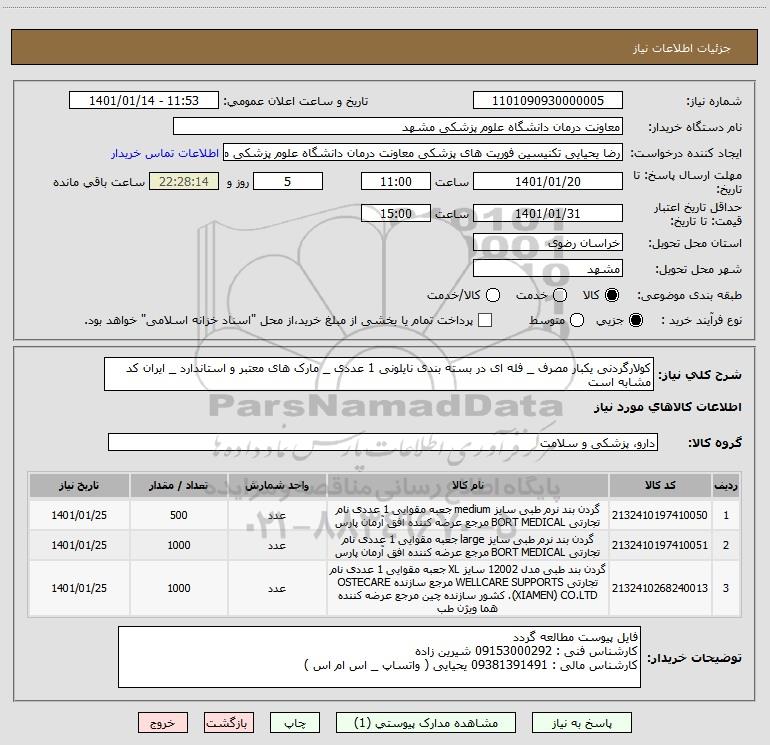
Task: Click product code 2132410197410050
Action: point(660,515)
